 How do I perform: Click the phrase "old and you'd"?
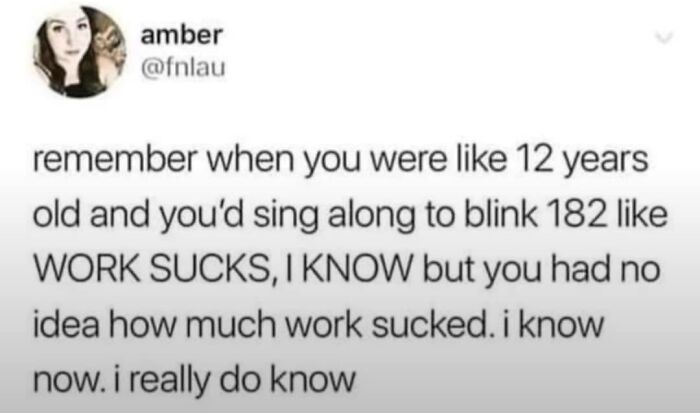(x=140, y=216)
